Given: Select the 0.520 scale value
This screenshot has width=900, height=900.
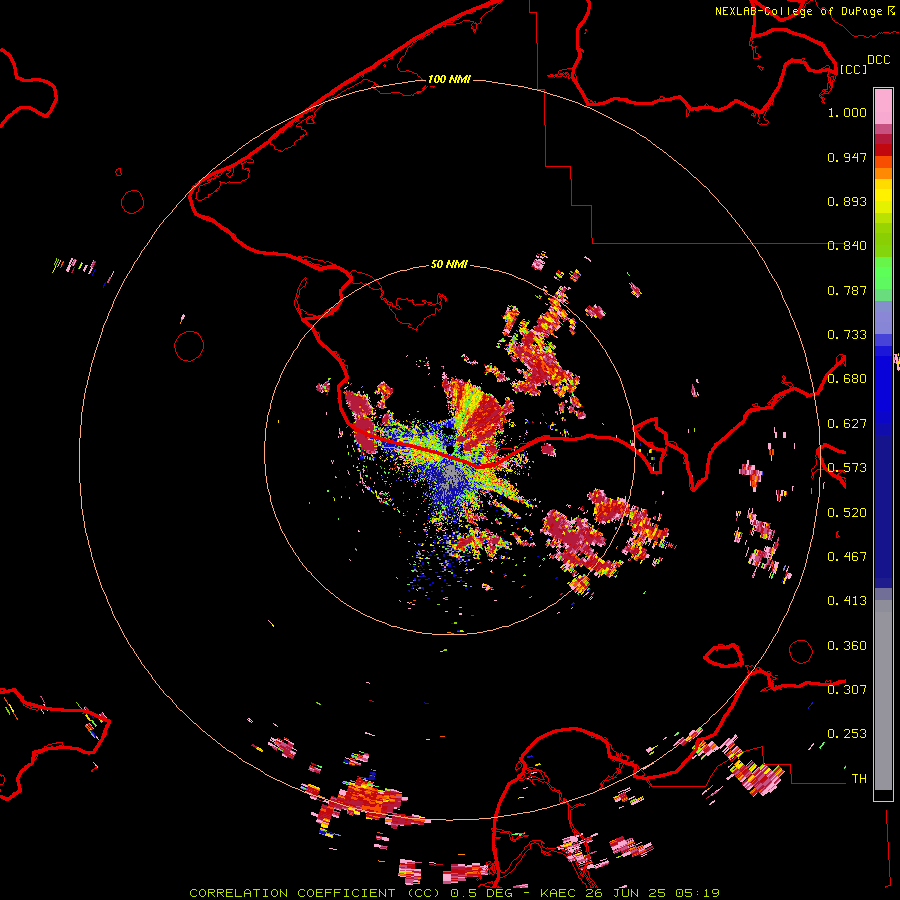Looking at the screenshot, I should 847,513.
